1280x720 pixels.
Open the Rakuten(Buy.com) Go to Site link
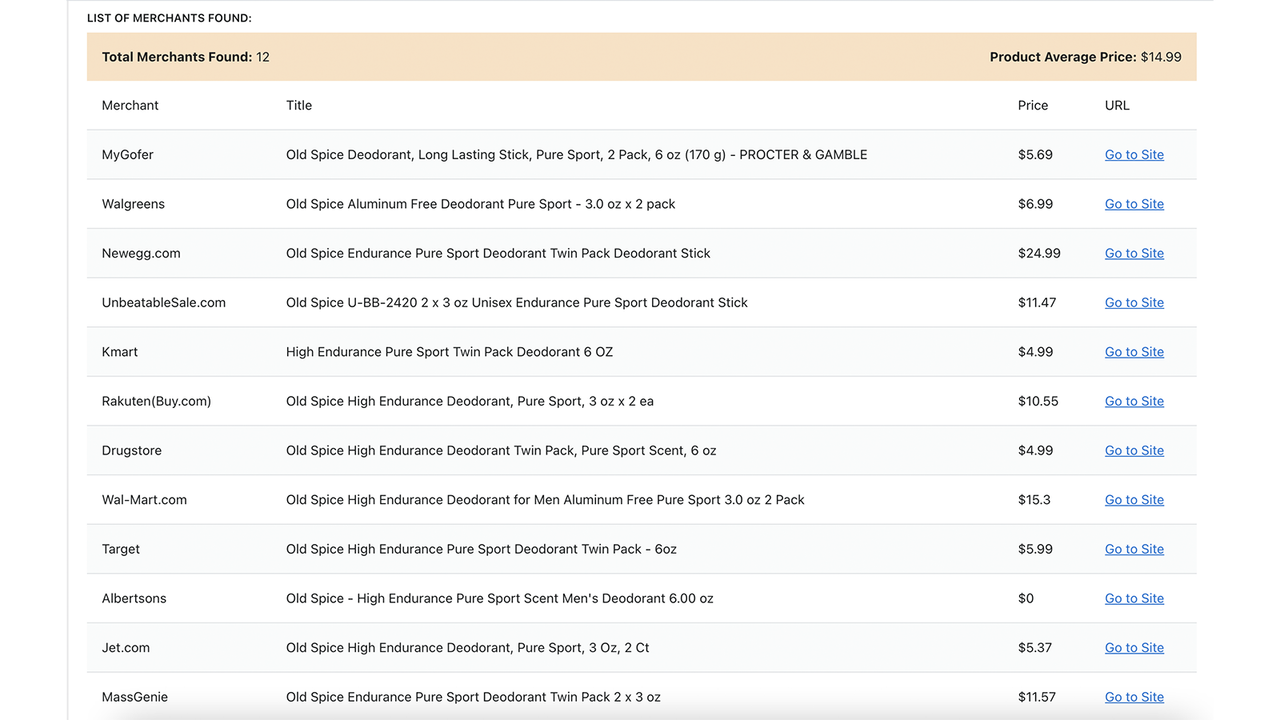pos(1134,401)
